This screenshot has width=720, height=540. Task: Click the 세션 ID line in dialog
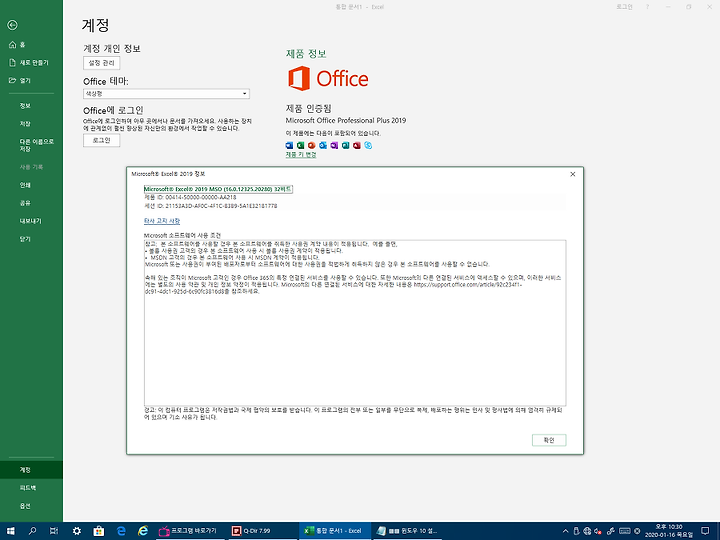point(211,206)
